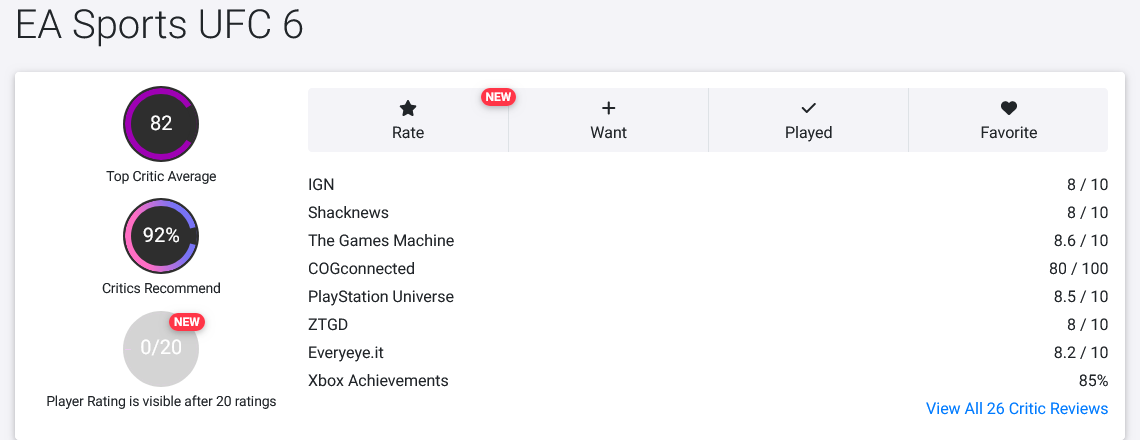Click the 8.5 / 10 score
This screenshot has height=440, width=1140.
1081,297
